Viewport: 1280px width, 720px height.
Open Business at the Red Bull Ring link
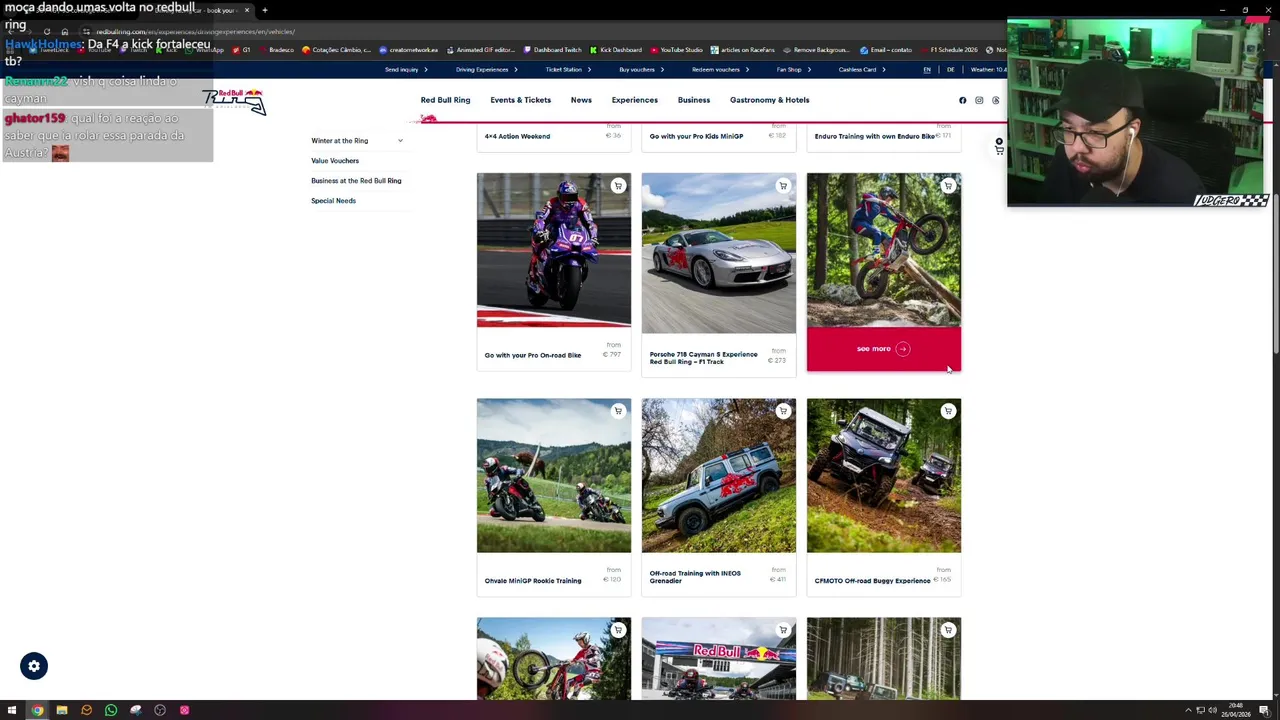[356, 181]
